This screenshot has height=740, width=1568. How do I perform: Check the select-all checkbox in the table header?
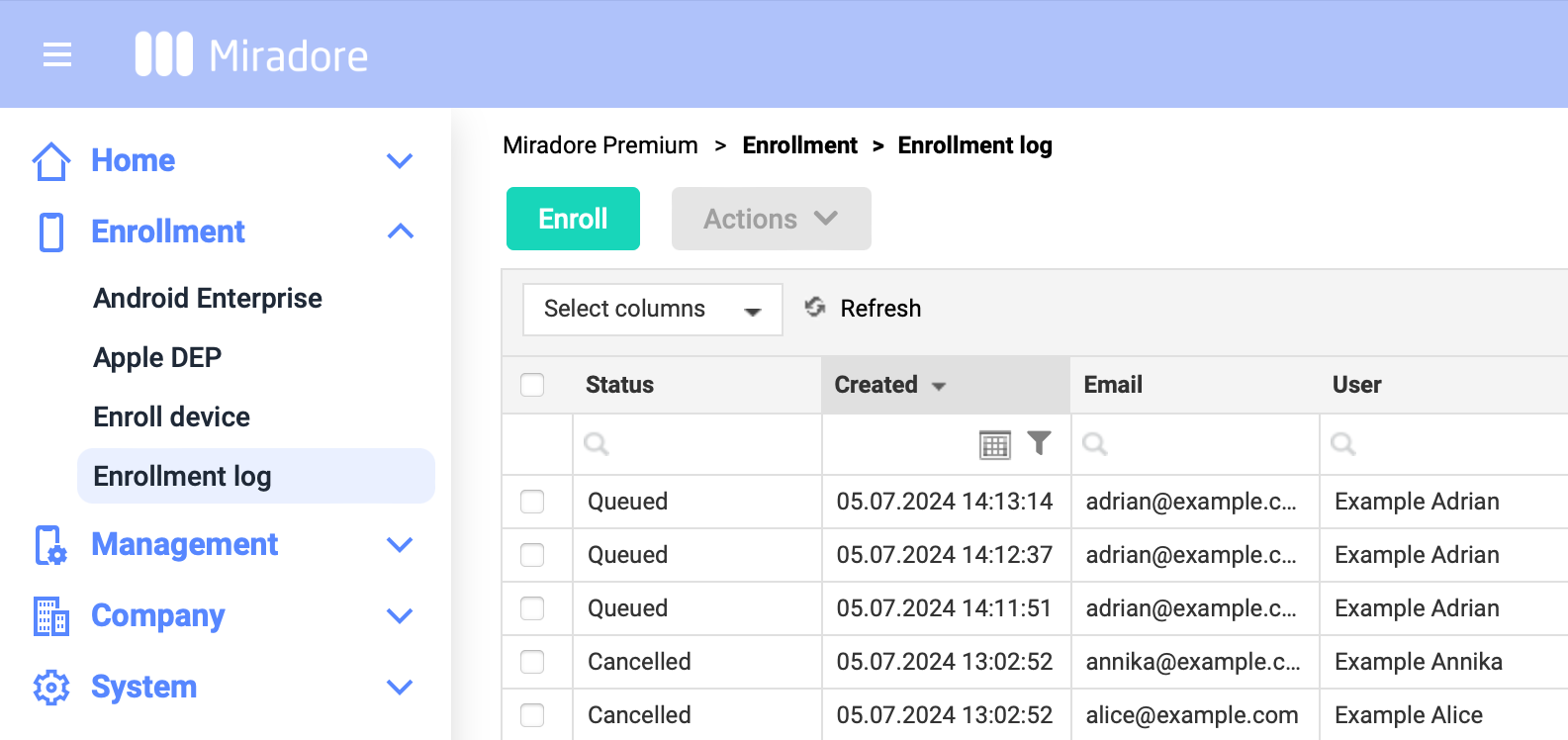532,384
